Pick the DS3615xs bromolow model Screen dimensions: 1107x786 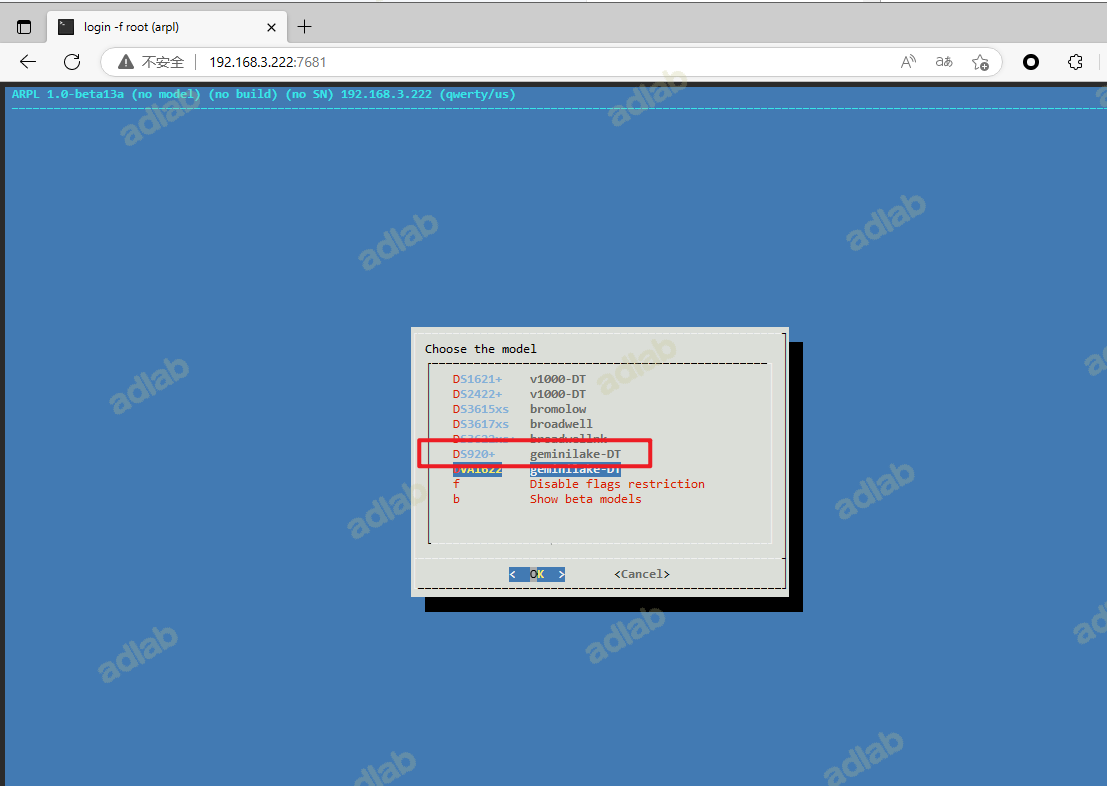pos(520,409)
